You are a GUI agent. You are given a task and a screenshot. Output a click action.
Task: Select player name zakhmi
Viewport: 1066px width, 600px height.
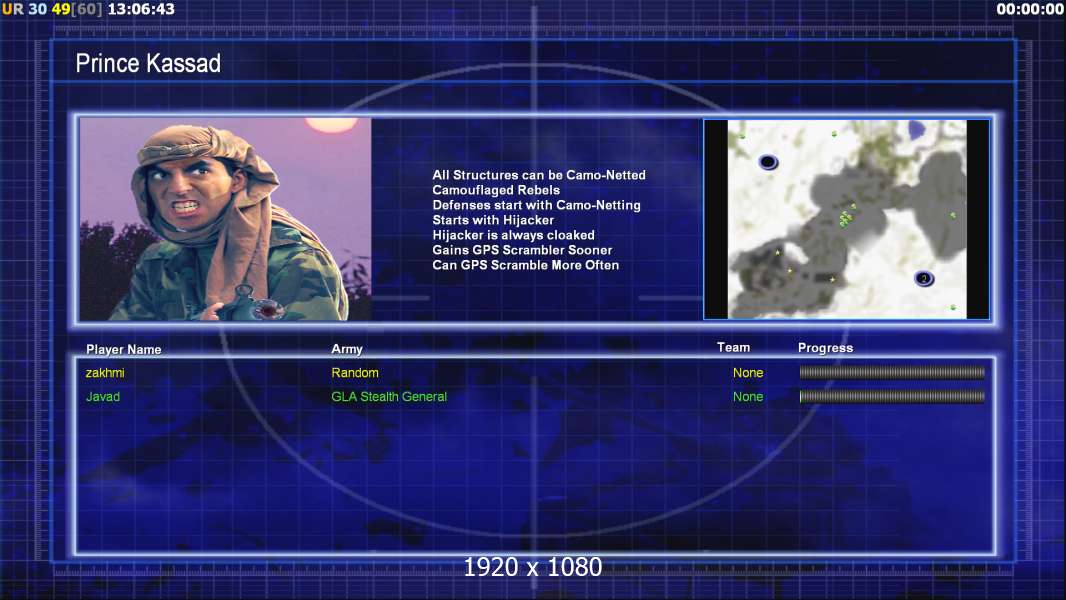tap(105, 372)
